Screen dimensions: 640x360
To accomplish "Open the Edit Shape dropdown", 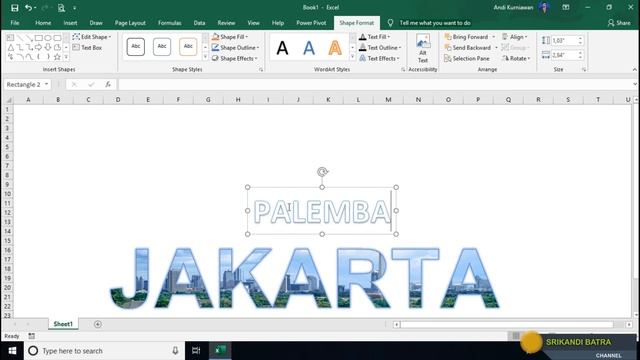I will pos(92,37).
